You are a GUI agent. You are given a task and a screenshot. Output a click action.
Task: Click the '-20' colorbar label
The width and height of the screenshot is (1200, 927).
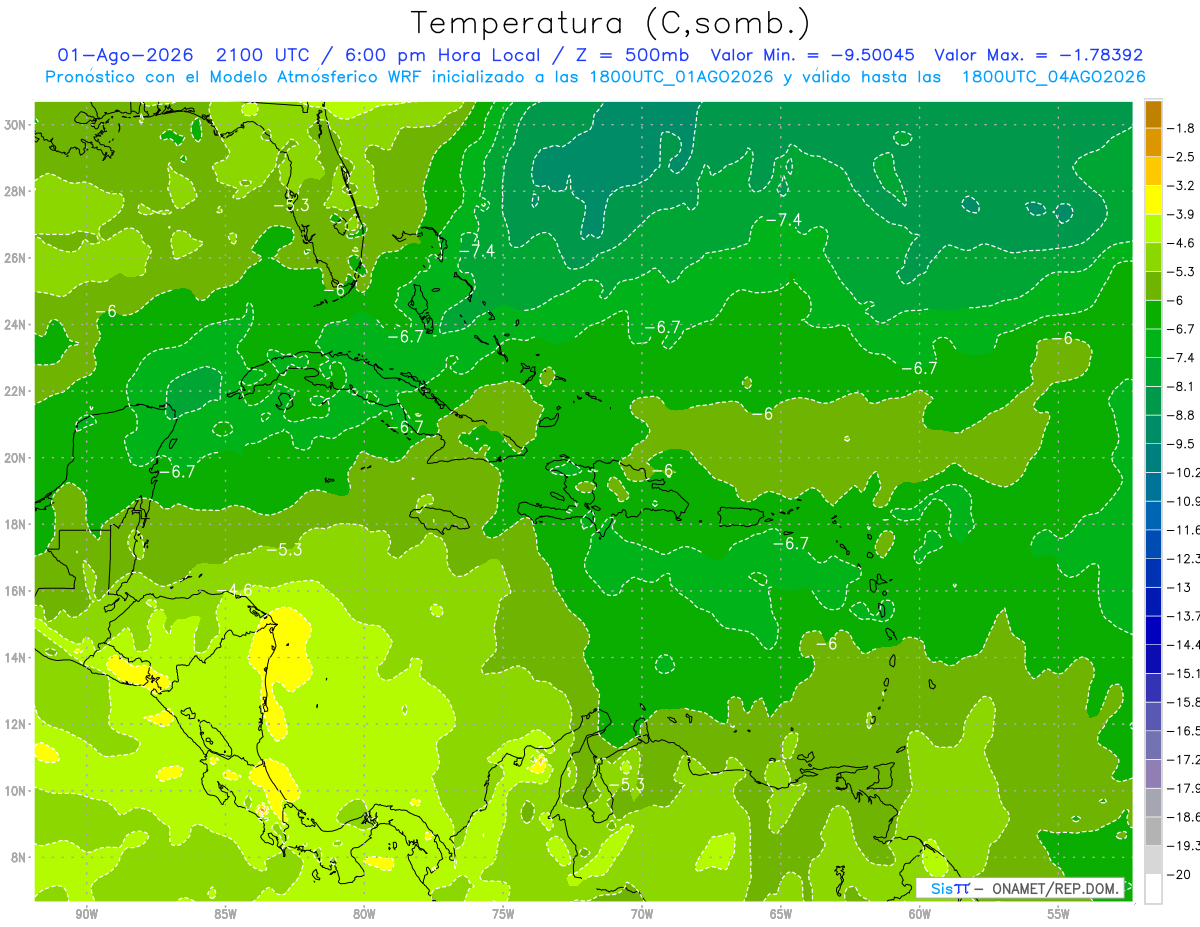(1178, 874)
